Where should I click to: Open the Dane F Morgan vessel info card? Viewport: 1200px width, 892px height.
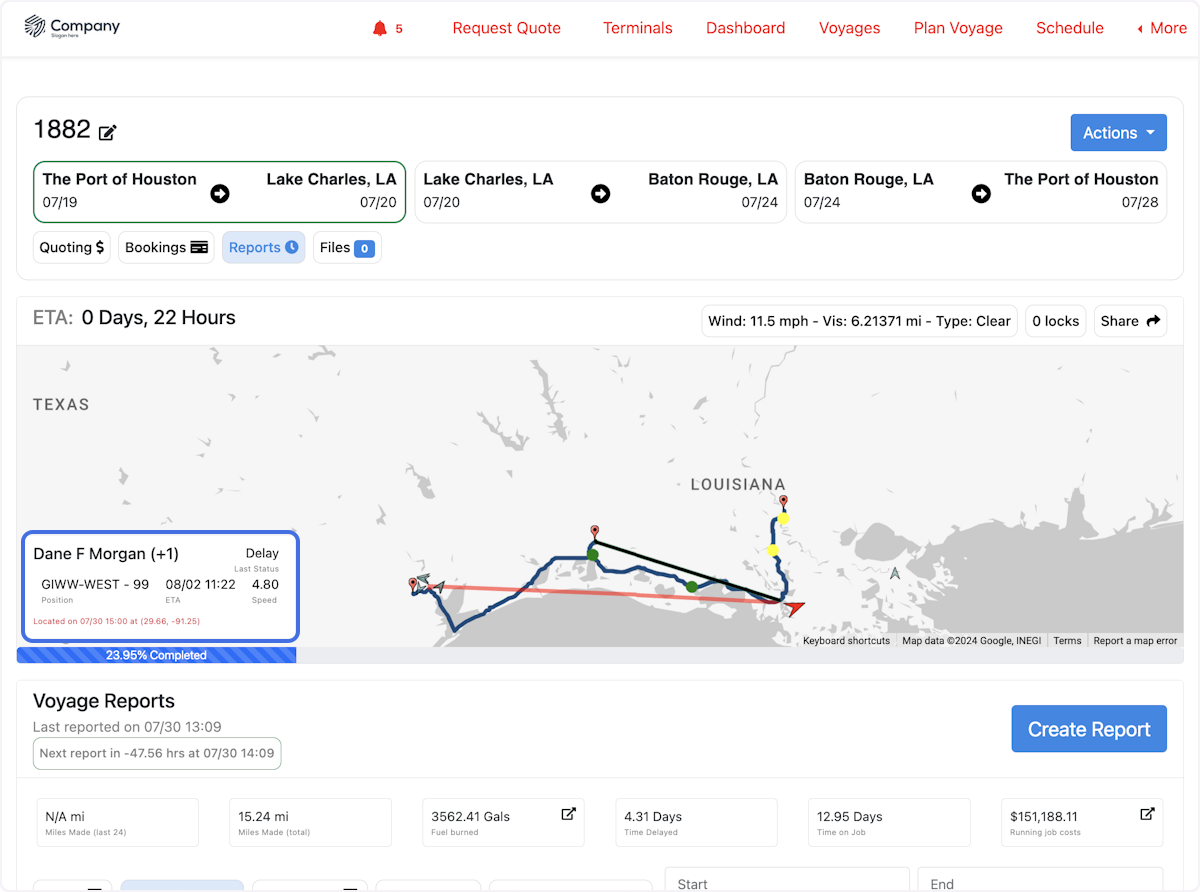(x=160, y=586)
